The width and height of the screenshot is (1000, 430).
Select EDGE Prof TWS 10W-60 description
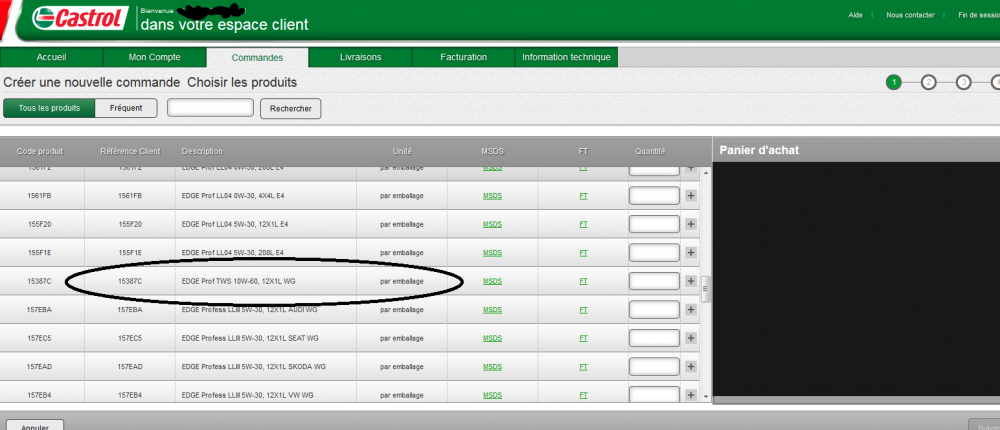pyautogui.click(x=239, y=281)
